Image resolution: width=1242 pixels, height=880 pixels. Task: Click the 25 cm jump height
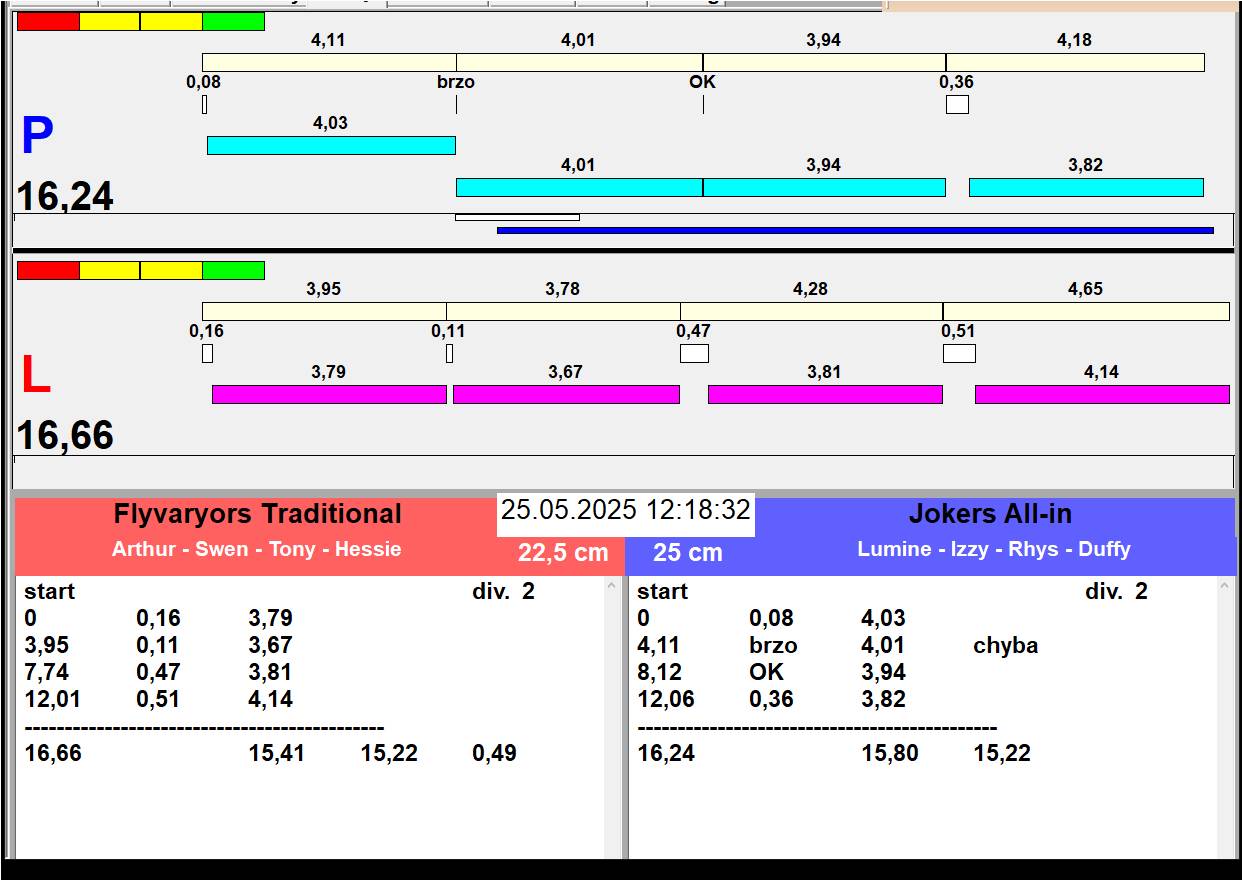[x=688, y=552]
